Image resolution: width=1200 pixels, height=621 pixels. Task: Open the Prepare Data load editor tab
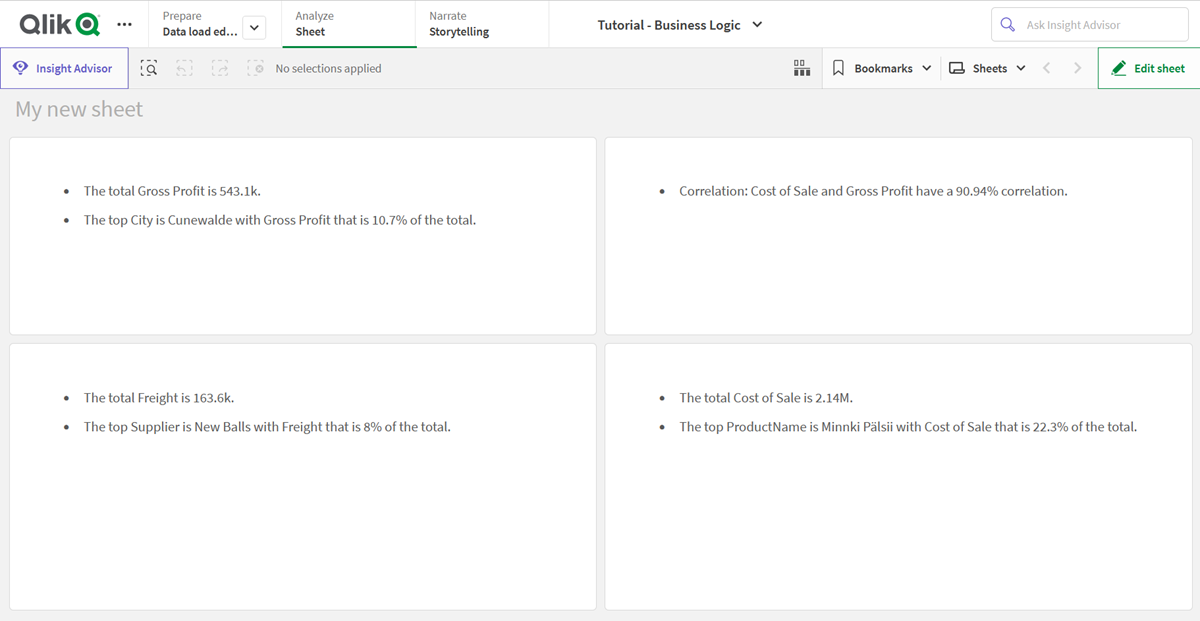pyautogui.click(x=199, y=24)
